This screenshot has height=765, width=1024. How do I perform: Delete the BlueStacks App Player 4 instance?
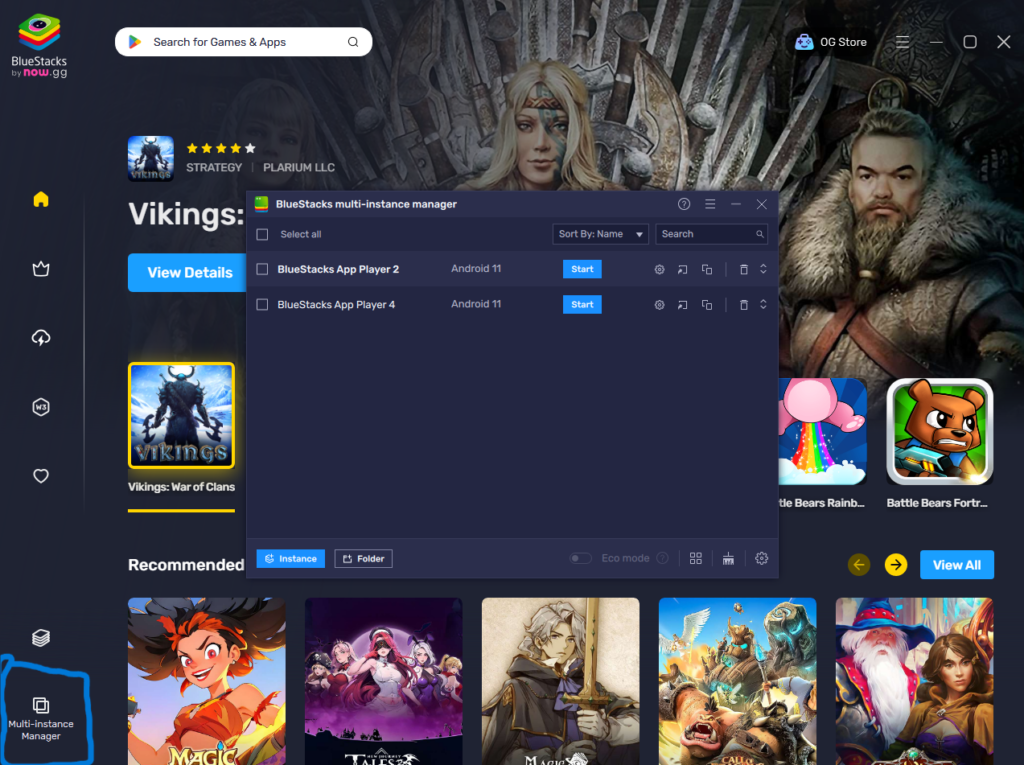743,304
